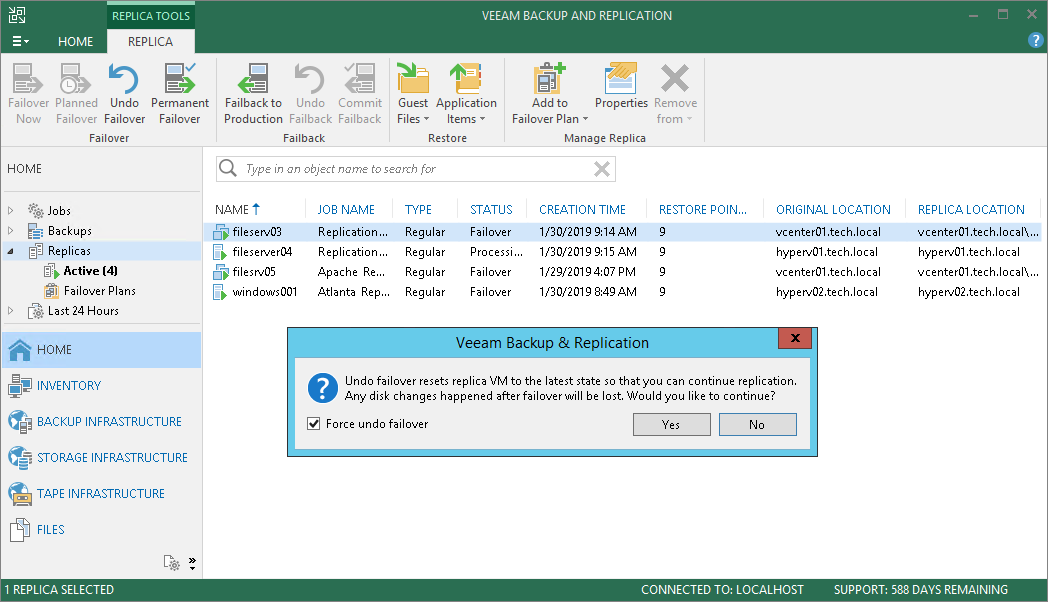This screenshot has width=1048, height=602.
Task: Click windows001 VM replica icon
Action: [x=221, y=292]
